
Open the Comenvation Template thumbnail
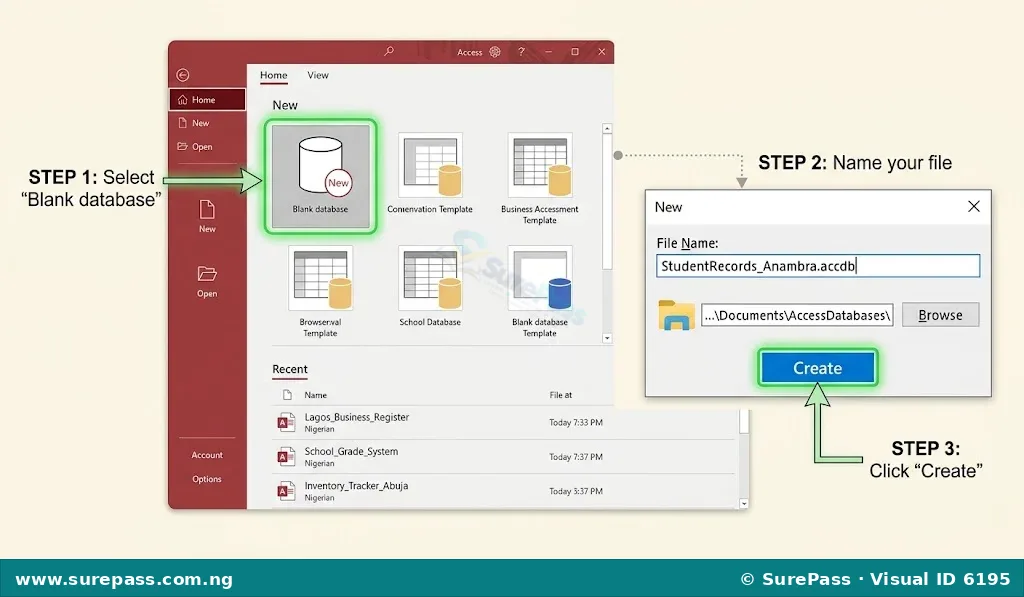pyautogui.click(x=430, y=173)
